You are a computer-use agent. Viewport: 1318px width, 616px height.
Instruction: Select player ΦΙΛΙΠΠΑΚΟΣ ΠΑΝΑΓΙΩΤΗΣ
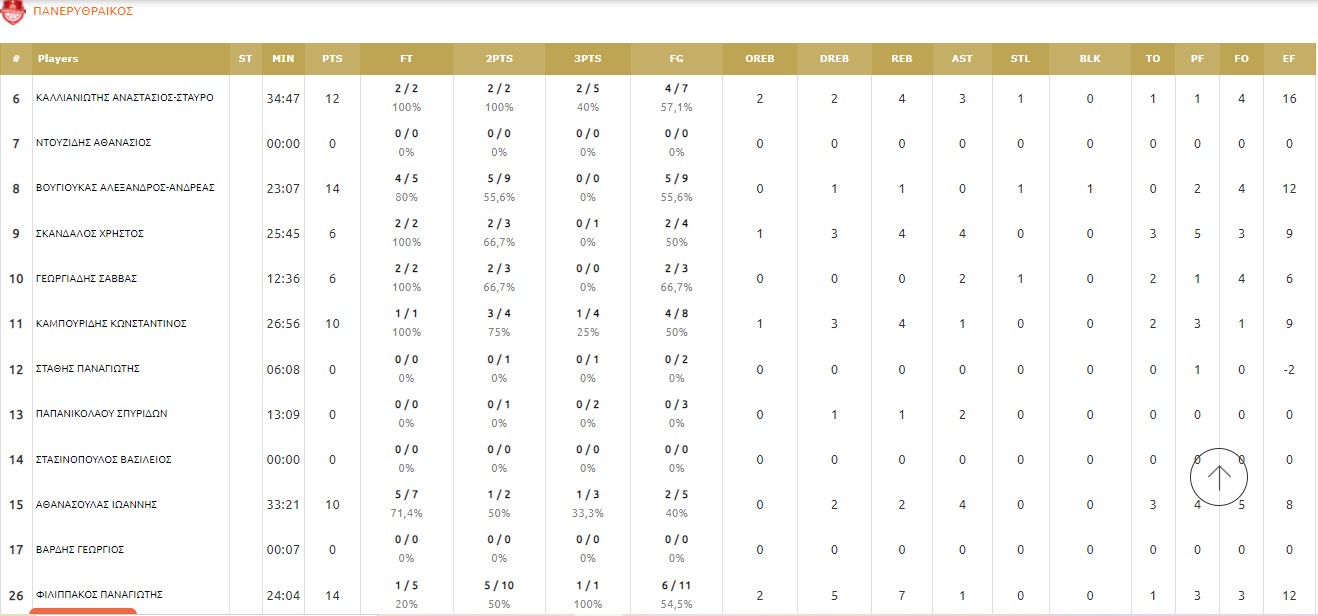coord(99,595)
